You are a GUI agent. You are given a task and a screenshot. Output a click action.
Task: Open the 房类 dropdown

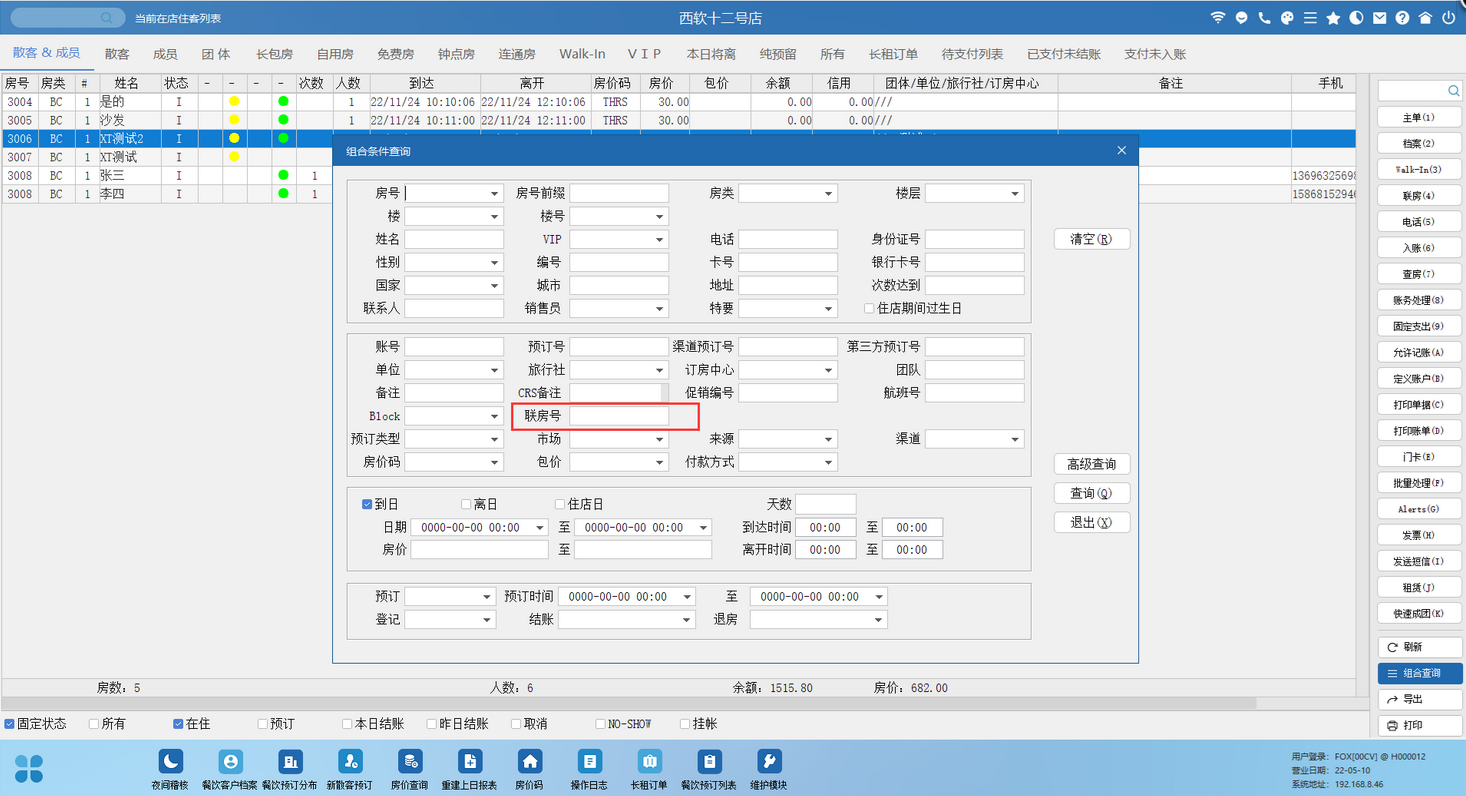pyautogui.click(x=829, y=194)
